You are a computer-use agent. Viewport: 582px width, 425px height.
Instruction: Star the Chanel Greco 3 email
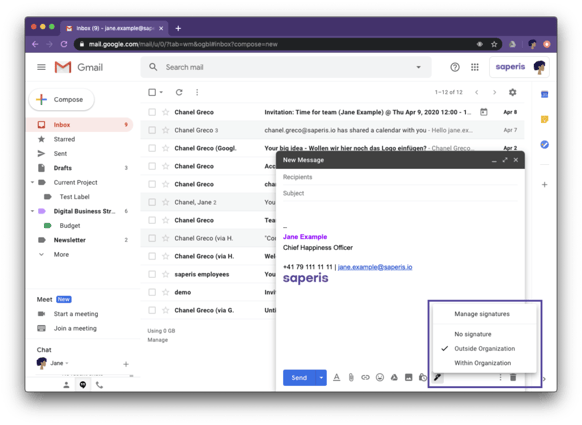(x=166, y=130)
